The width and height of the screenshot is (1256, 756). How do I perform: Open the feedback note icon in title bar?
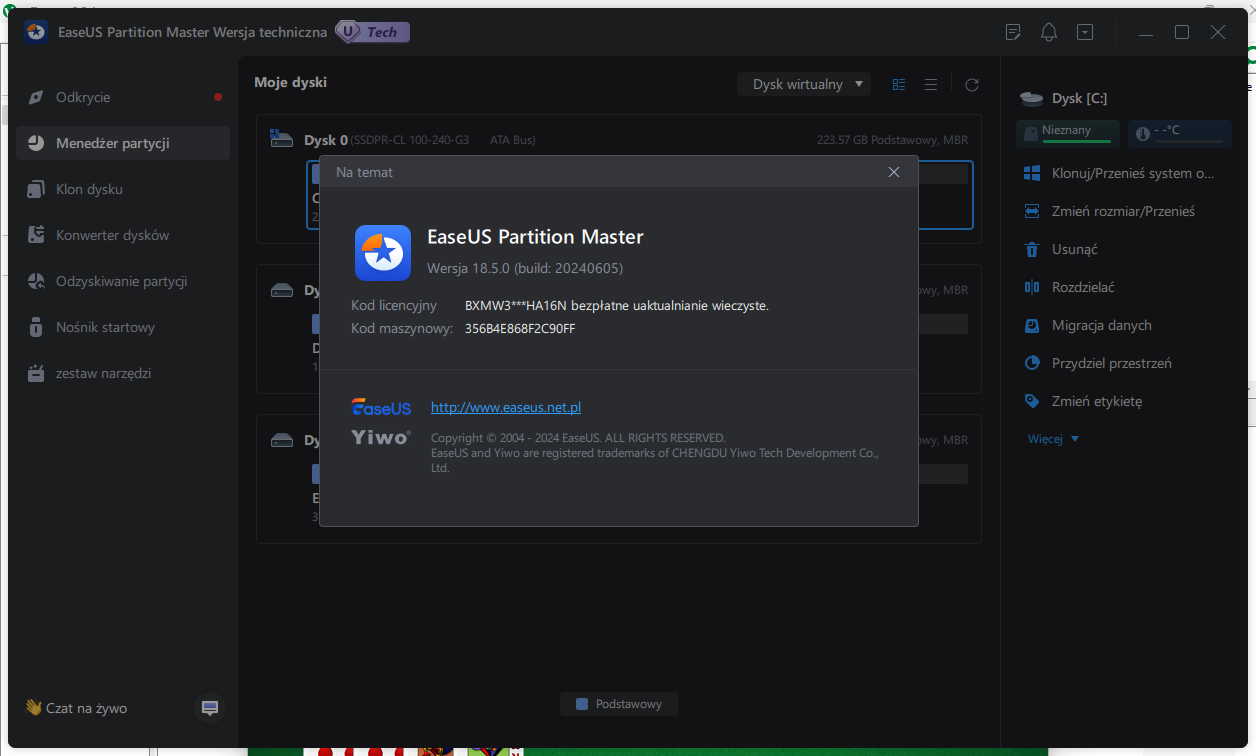(x=1013, y=32)
